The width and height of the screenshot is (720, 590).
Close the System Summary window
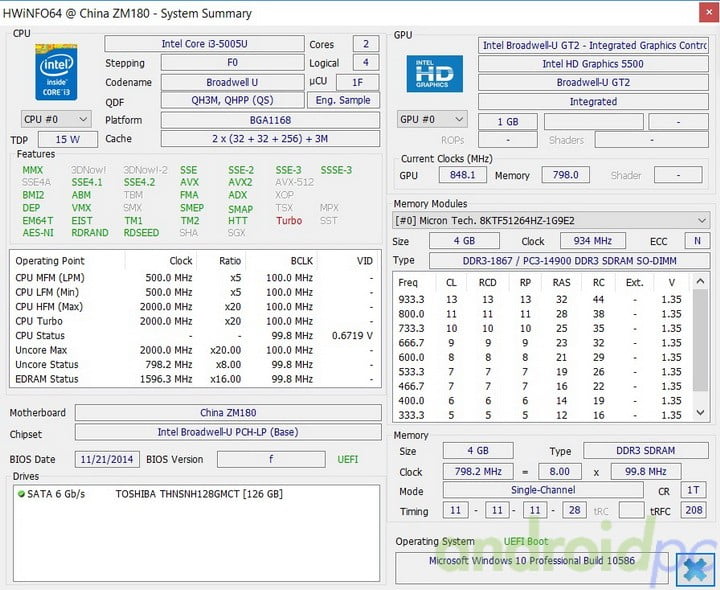point(709,12)
